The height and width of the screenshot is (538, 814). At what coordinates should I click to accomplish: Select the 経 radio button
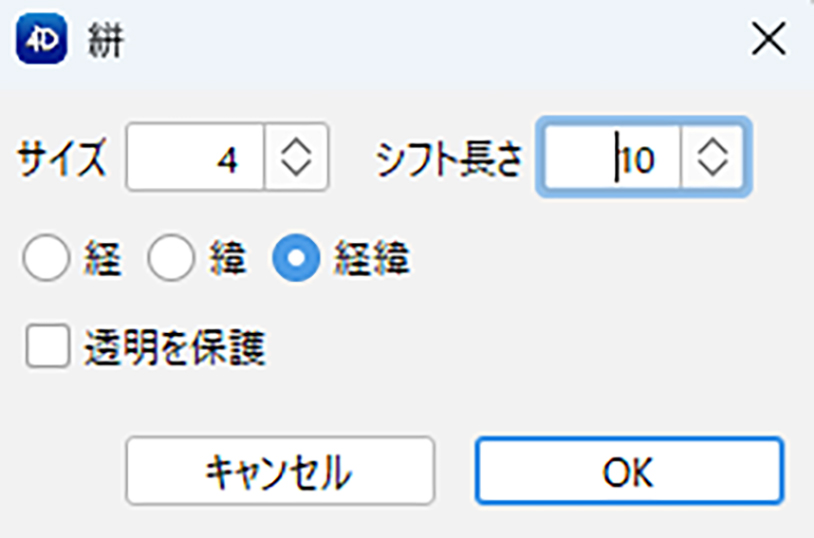pos(46,258)
